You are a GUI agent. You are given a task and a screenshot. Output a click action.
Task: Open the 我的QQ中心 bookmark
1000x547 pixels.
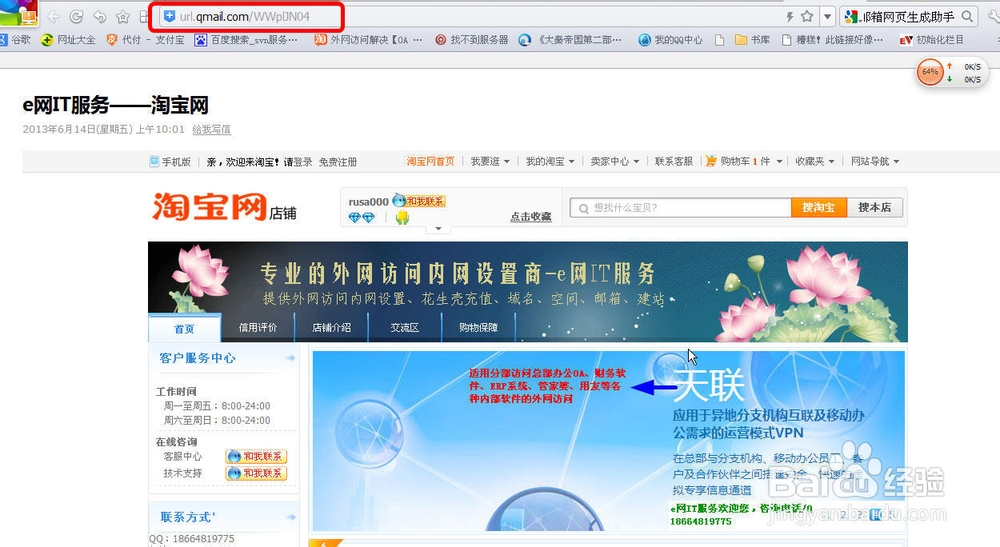(670, 40)
